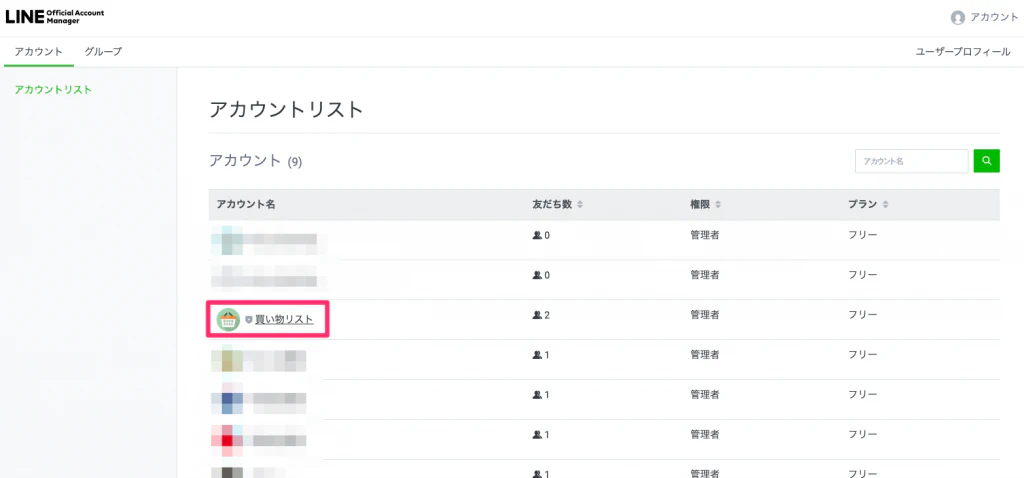The width and height of the screenshot is (1024, 478).
Task: Click the red blurred account avatar
Action: tap(228, 438)
